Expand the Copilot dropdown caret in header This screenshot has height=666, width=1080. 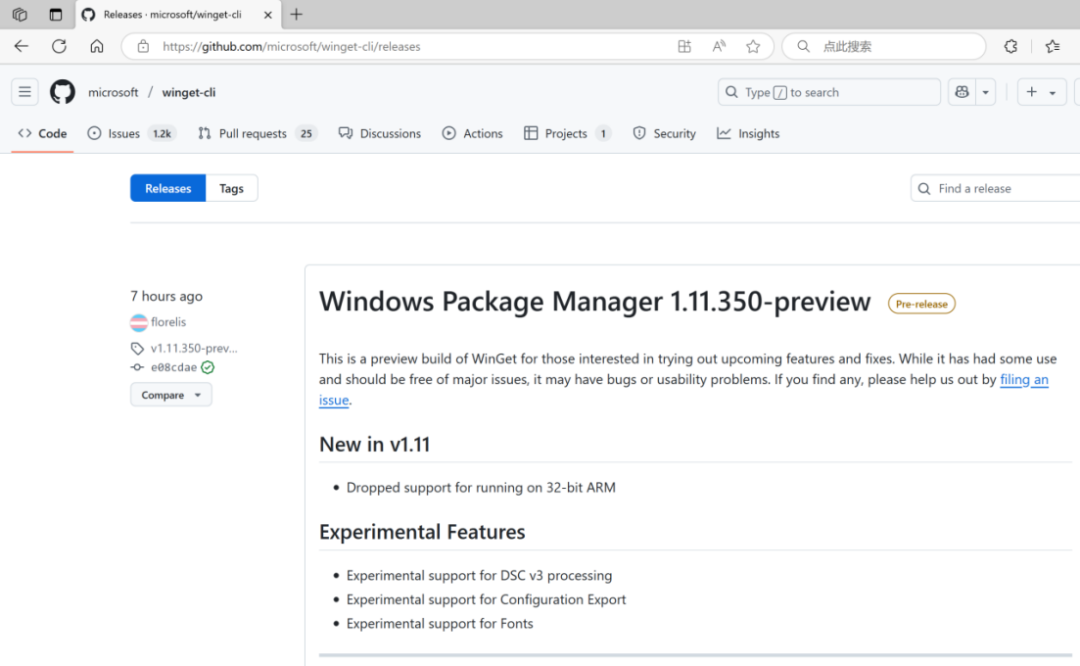tap(984, 91)
